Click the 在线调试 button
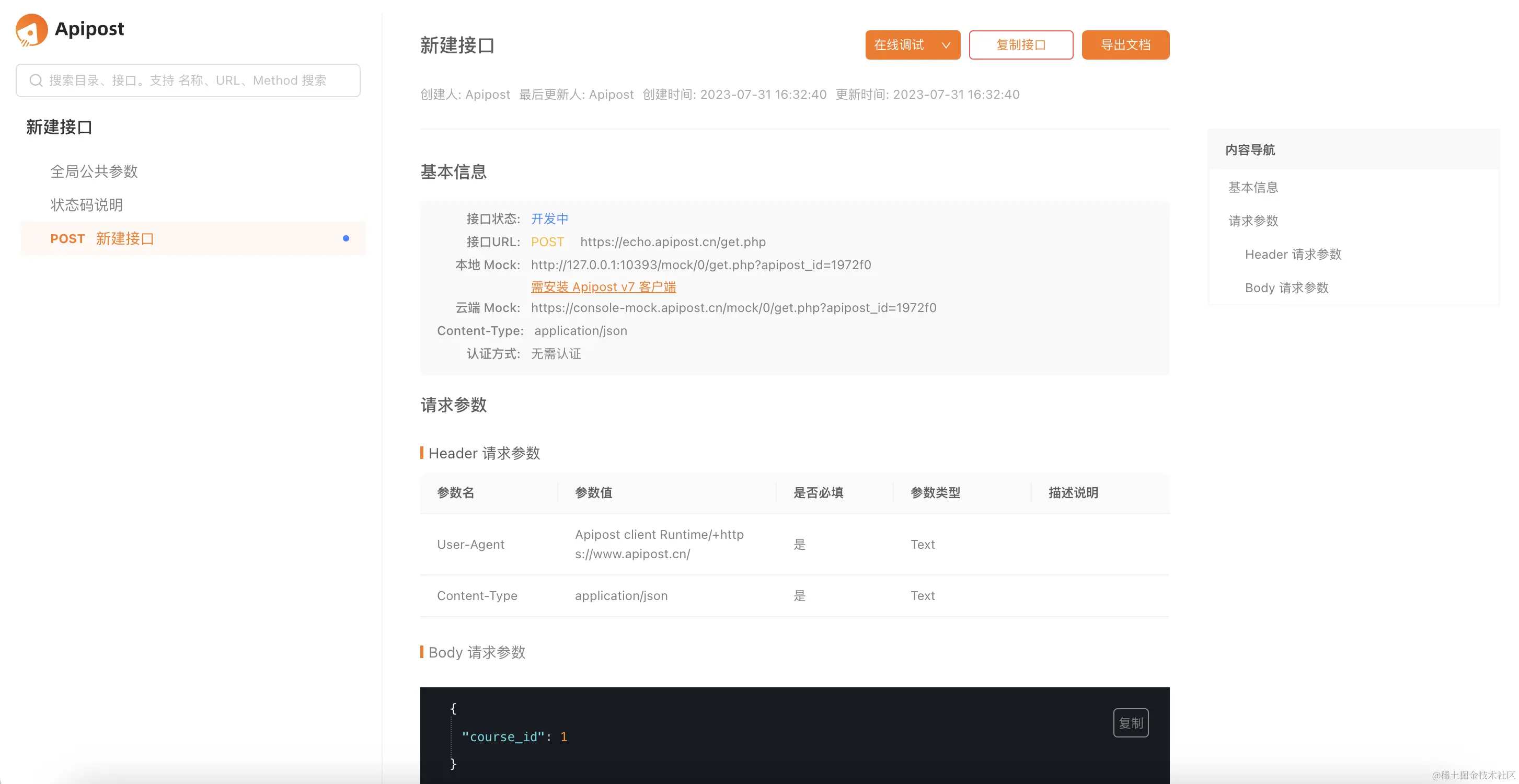This screenshot has height=784, width=1519. click(x=899, y=45)
